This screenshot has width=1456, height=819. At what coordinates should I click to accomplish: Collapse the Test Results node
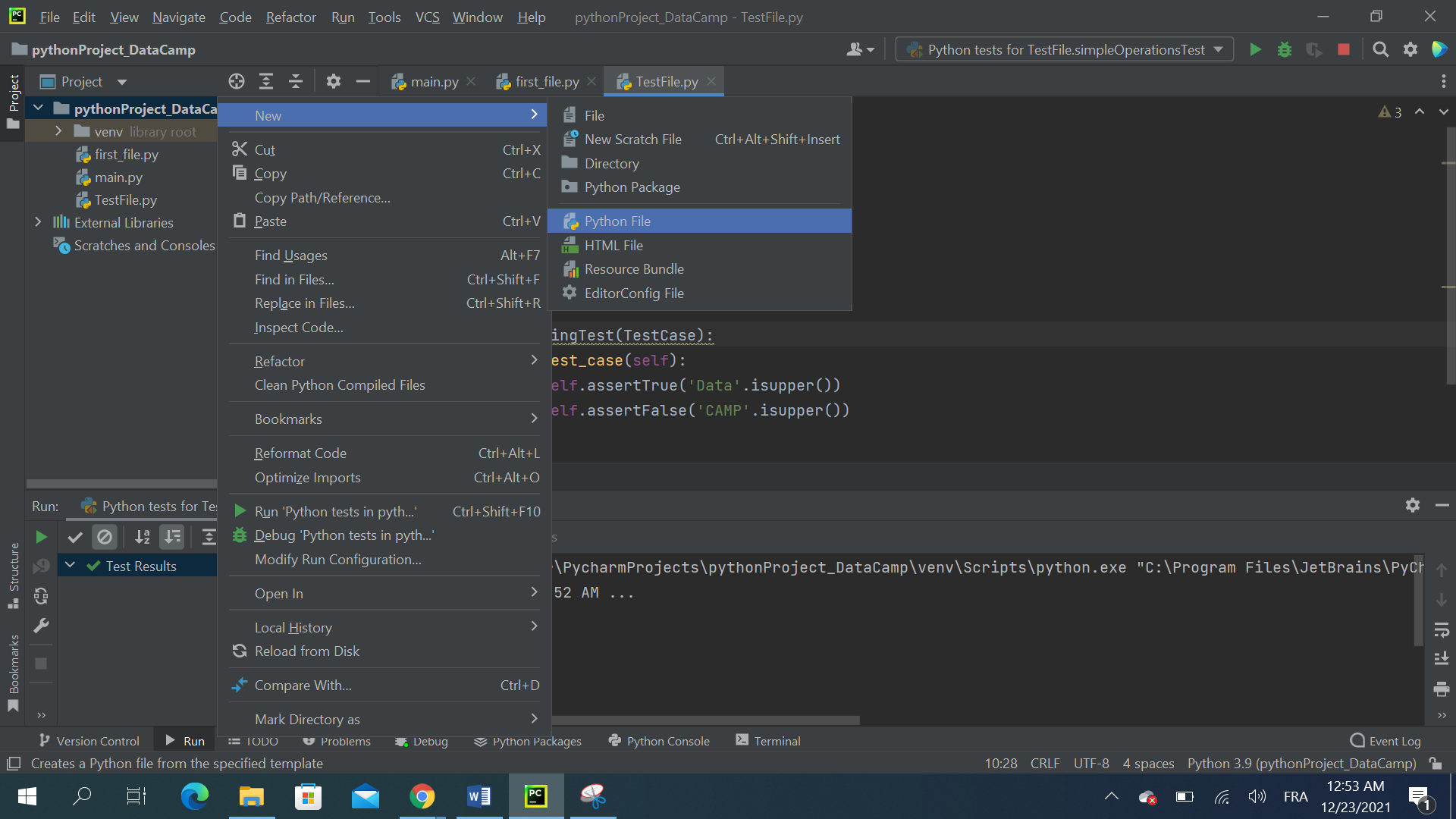tap(70, 565)
